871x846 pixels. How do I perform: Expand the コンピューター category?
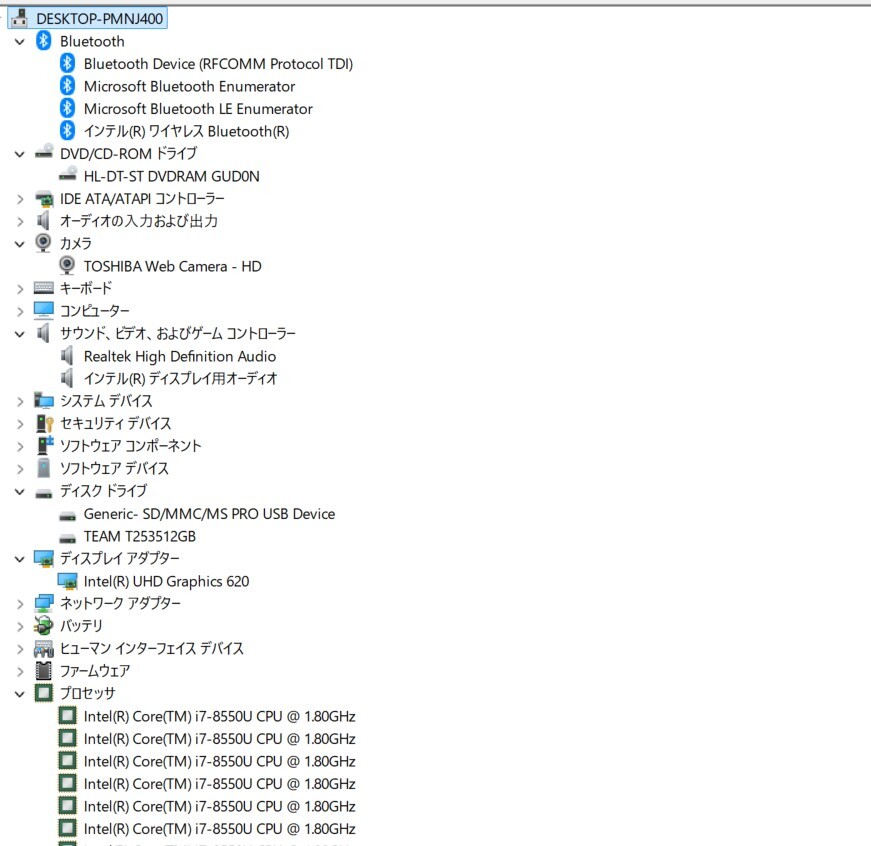tap(20, 311)
